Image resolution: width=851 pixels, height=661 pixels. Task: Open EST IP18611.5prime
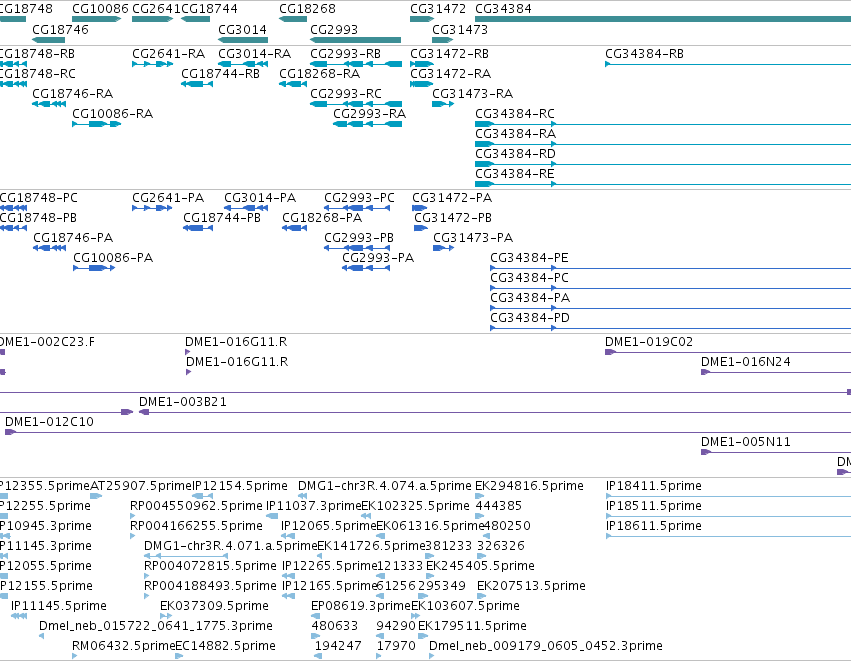click(653, 526)
